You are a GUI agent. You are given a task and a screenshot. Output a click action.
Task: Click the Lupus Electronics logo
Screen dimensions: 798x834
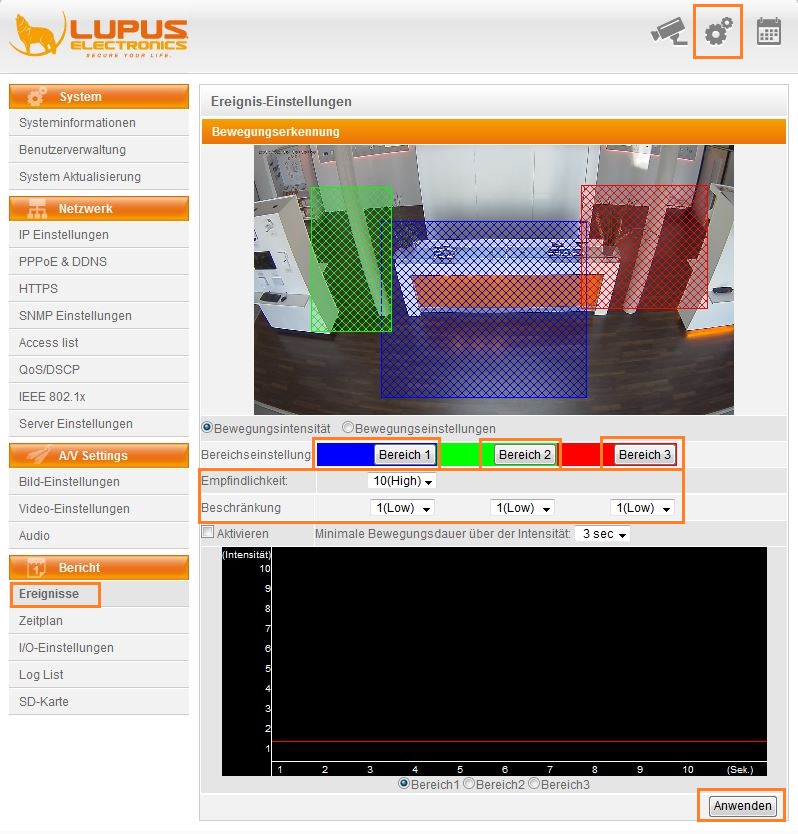tap(98, 35)
